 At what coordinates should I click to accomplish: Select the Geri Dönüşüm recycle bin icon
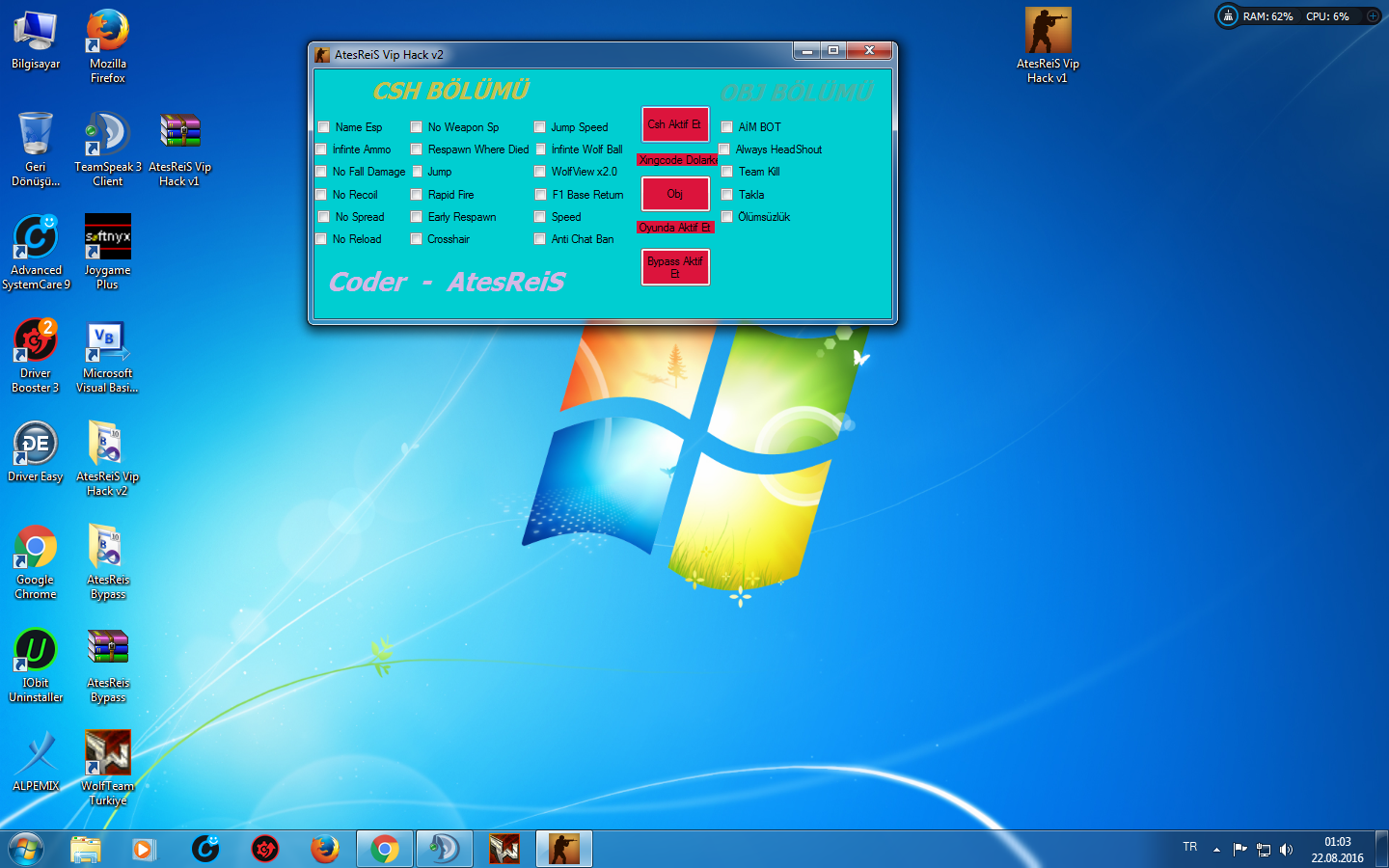point(36,149)
